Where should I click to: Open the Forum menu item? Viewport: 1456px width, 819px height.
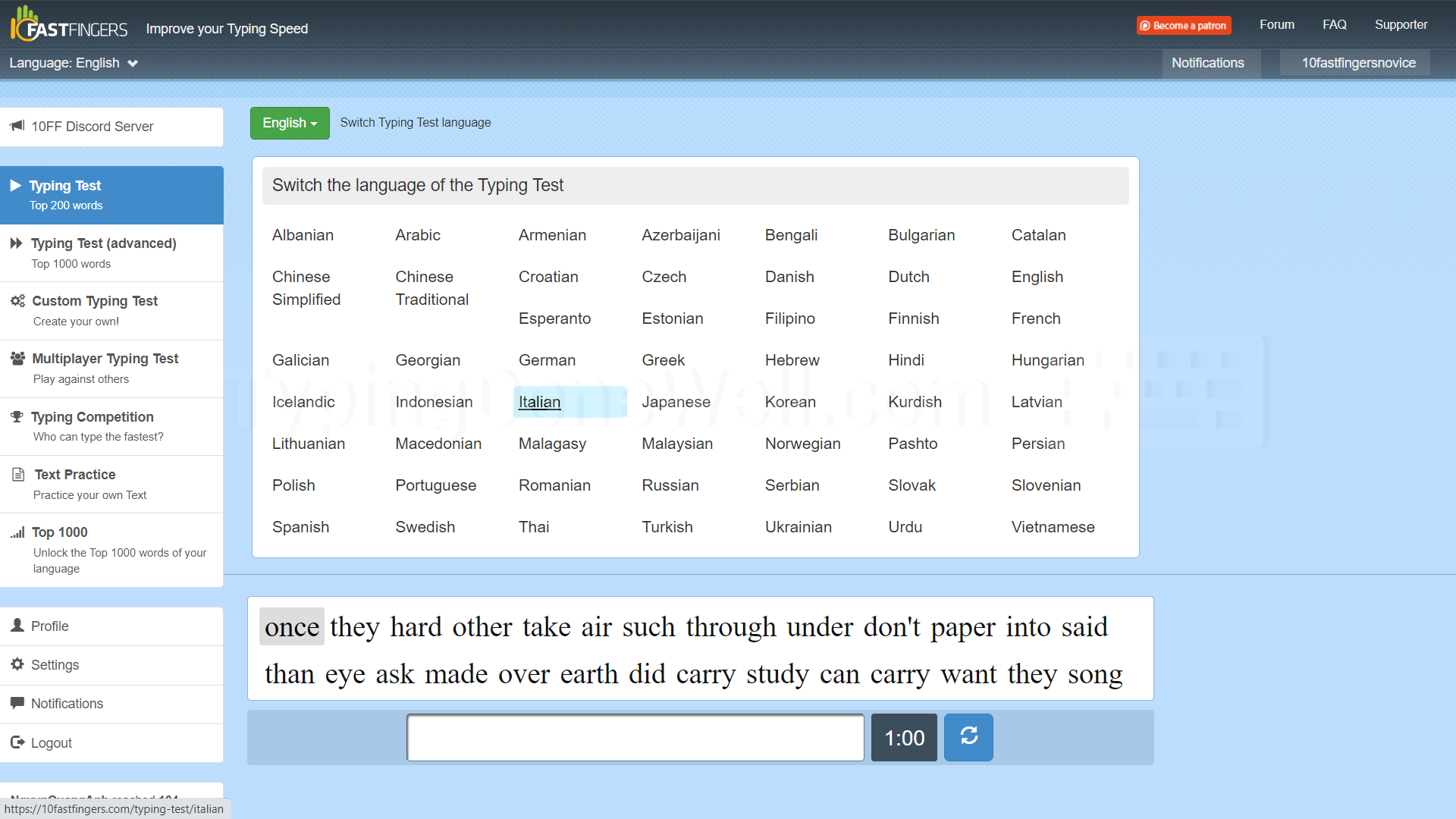(x=1276, y=25)
